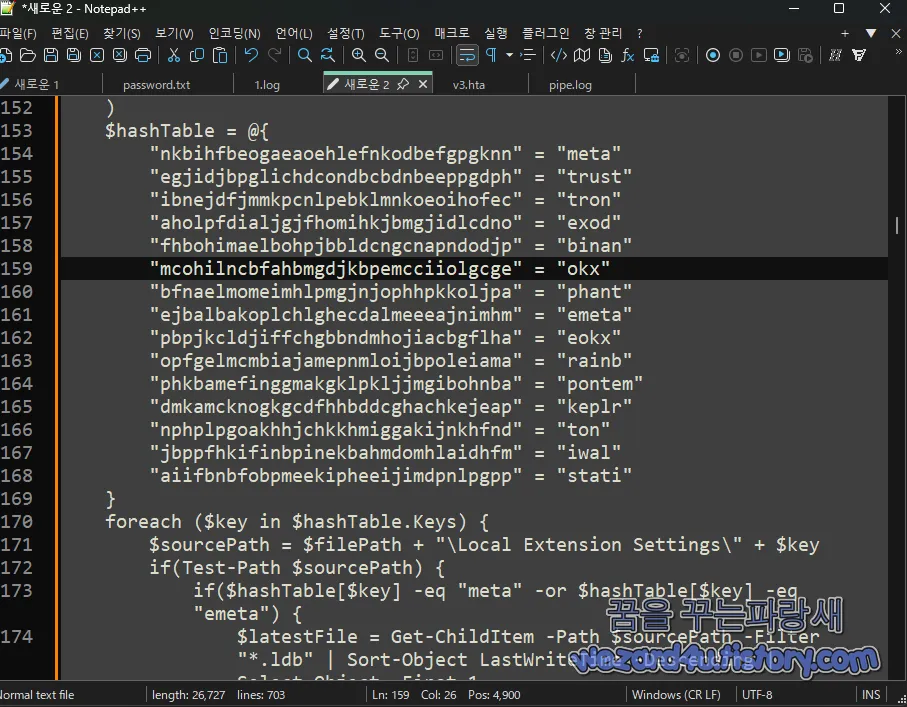Image resolution: width=907 pixels, height=707 pixels.
Task: Open the 매크로 menu
Action: (x=452, y=34)
